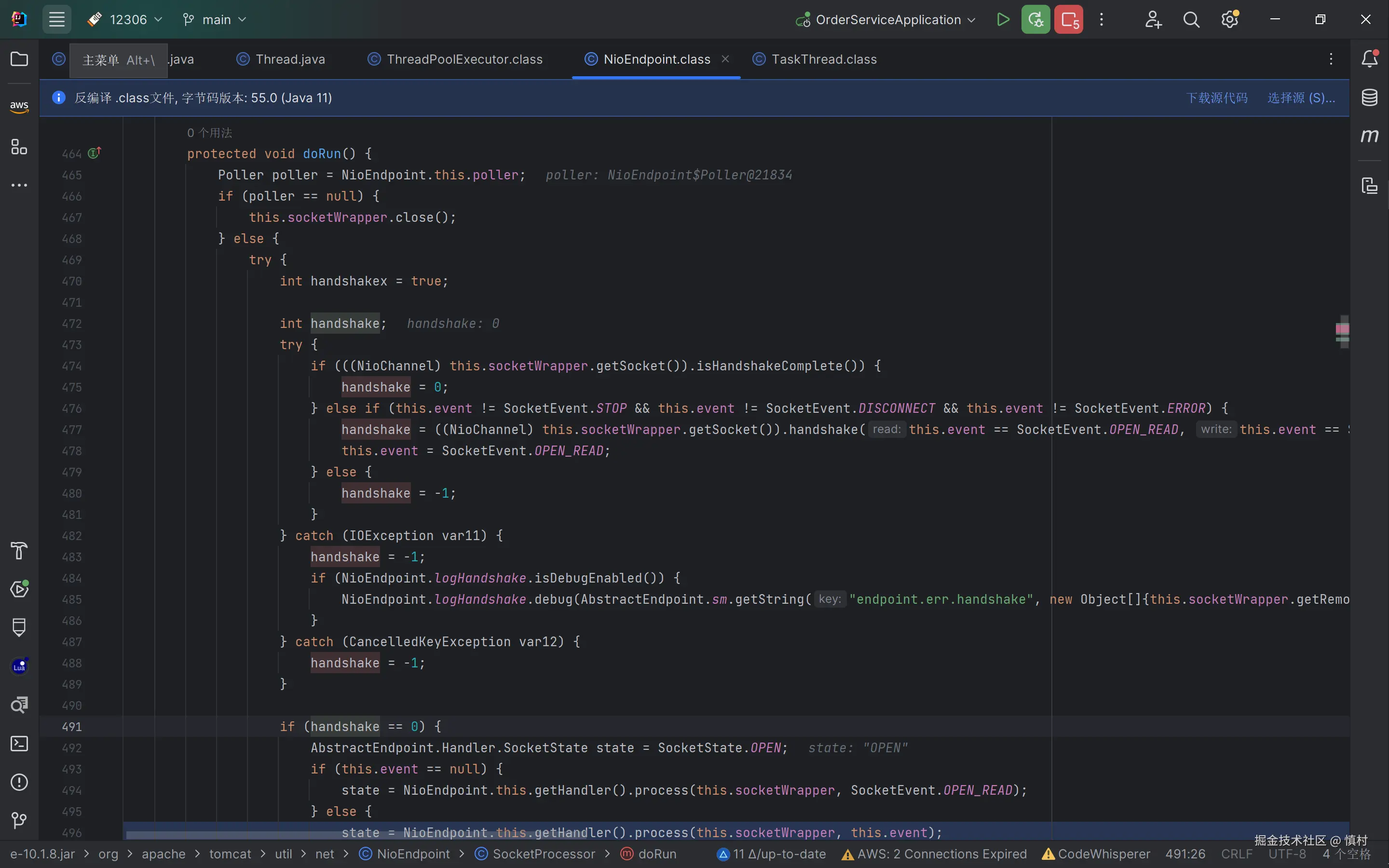Open the Terminal tool window

point(19,744)
